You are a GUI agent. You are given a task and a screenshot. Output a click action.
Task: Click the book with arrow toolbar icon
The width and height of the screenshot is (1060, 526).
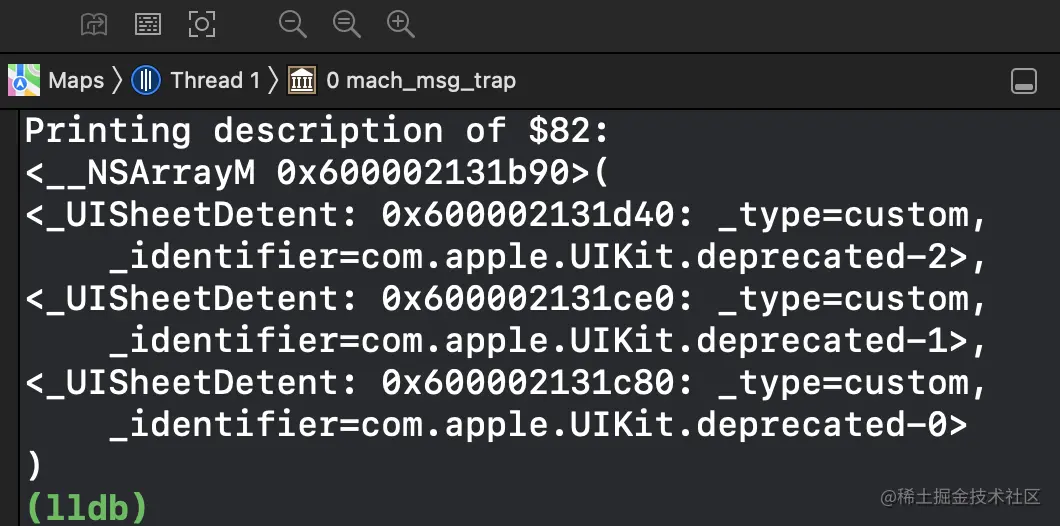(94, 24)
